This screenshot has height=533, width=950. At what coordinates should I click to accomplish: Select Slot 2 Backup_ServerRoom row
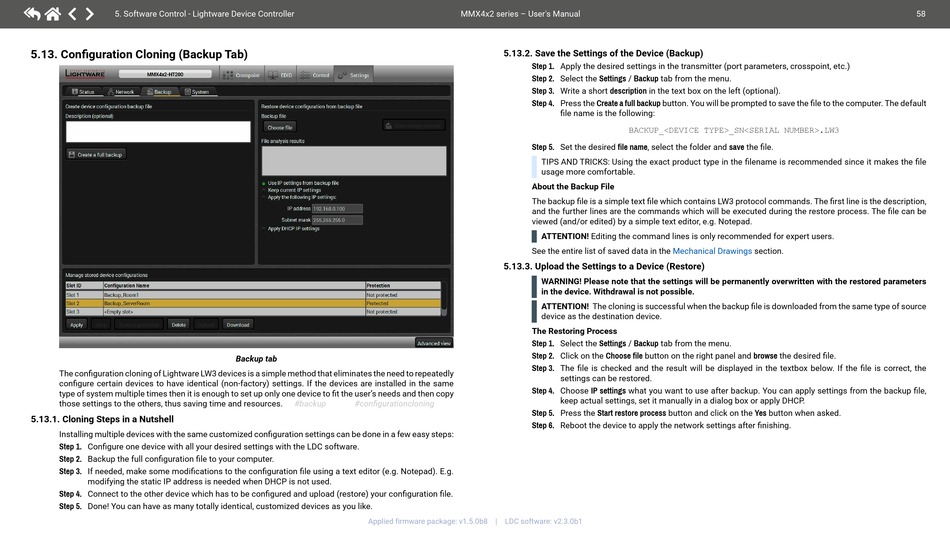click(x=253, y=303)
